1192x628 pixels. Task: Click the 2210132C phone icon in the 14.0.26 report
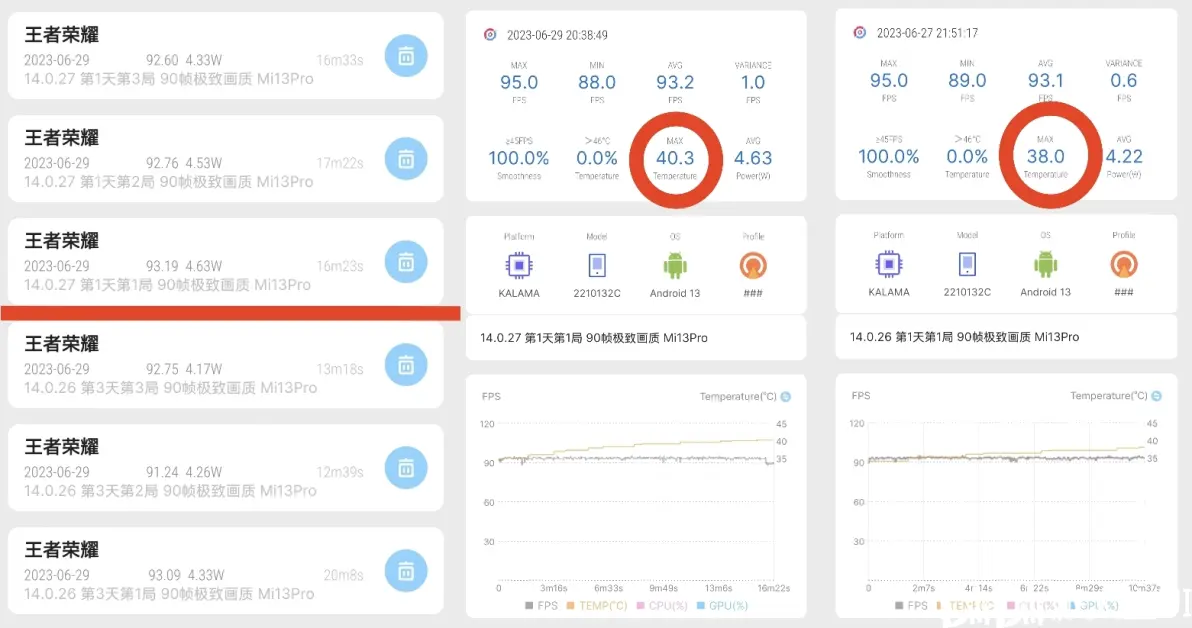pyautogui.click(x=967, y=264)
